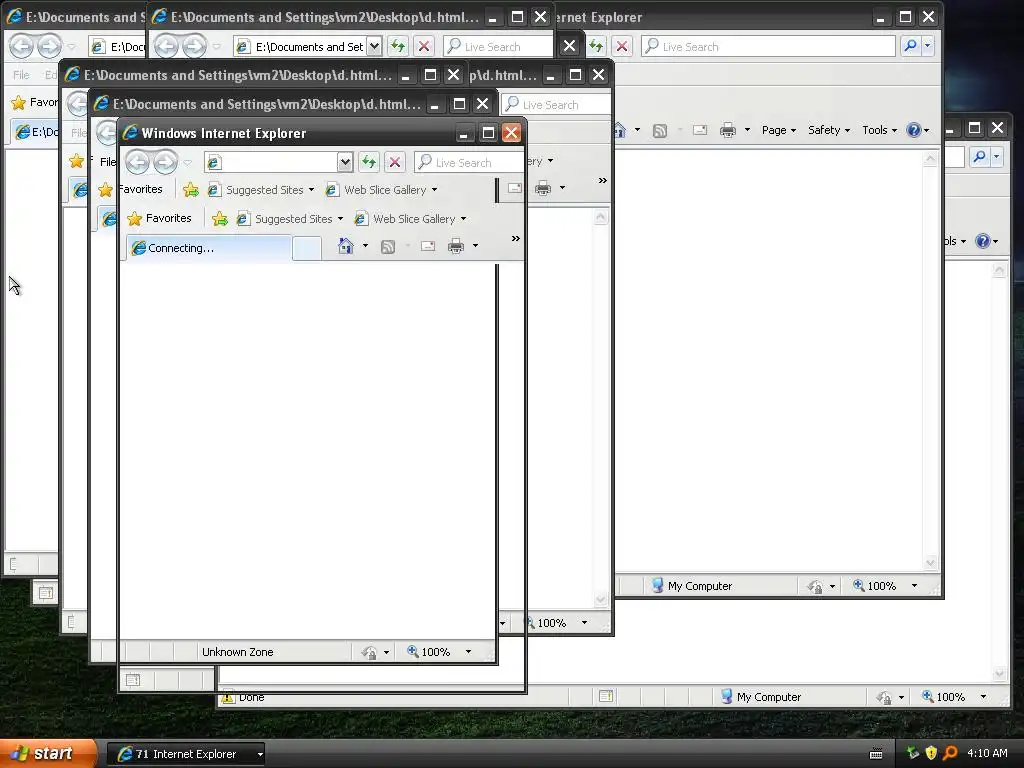1024x768 pixels.
Task: Click the Home icon left of the Page menu
Action: [620, 130]
